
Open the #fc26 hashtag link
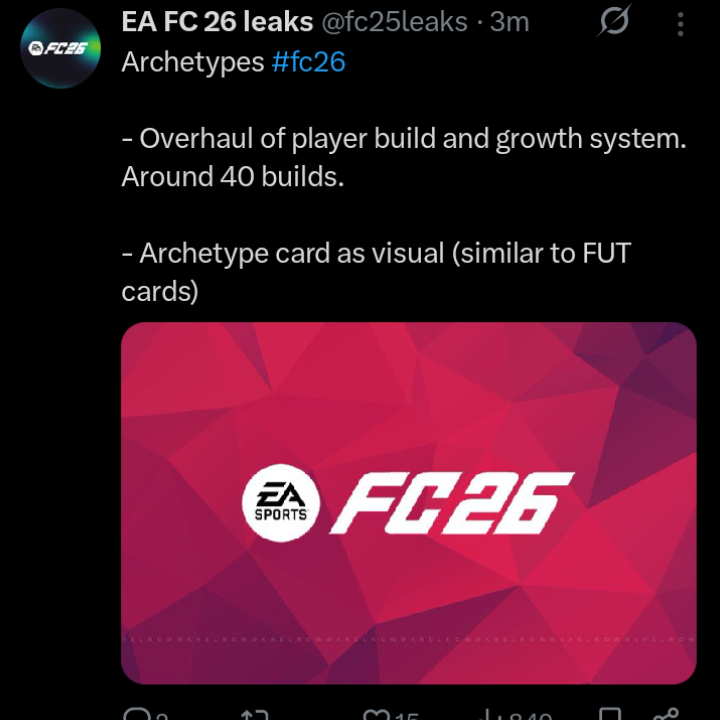[x=308, y=62]
